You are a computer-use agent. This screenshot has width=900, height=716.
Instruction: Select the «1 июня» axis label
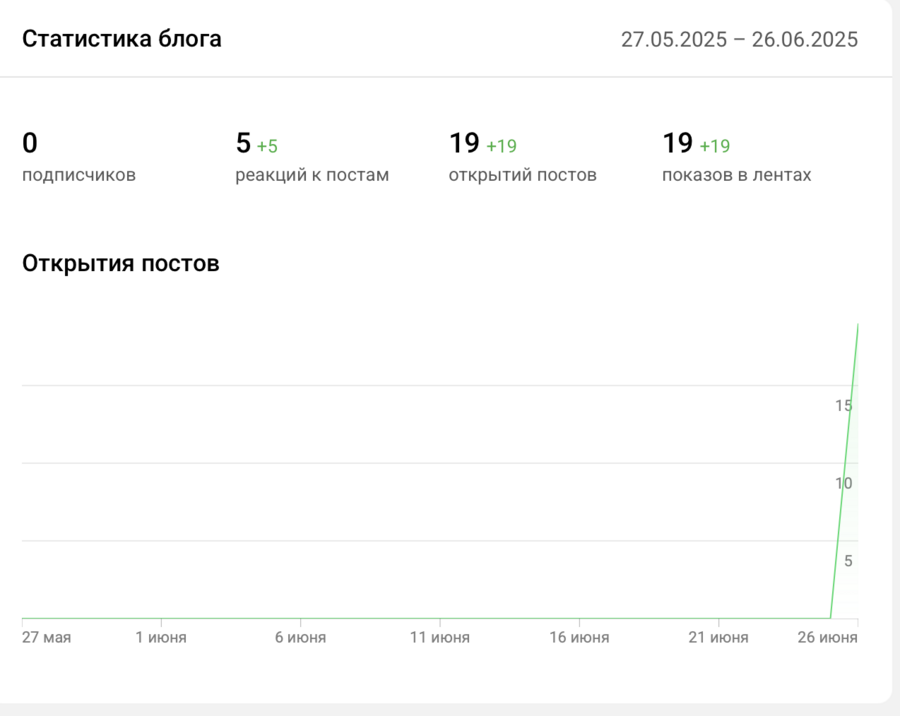[161, 637]
